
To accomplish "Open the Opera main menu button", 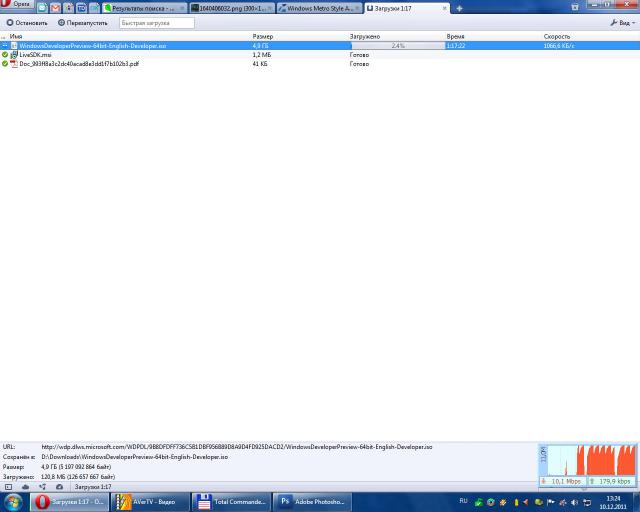I will 17,5.
